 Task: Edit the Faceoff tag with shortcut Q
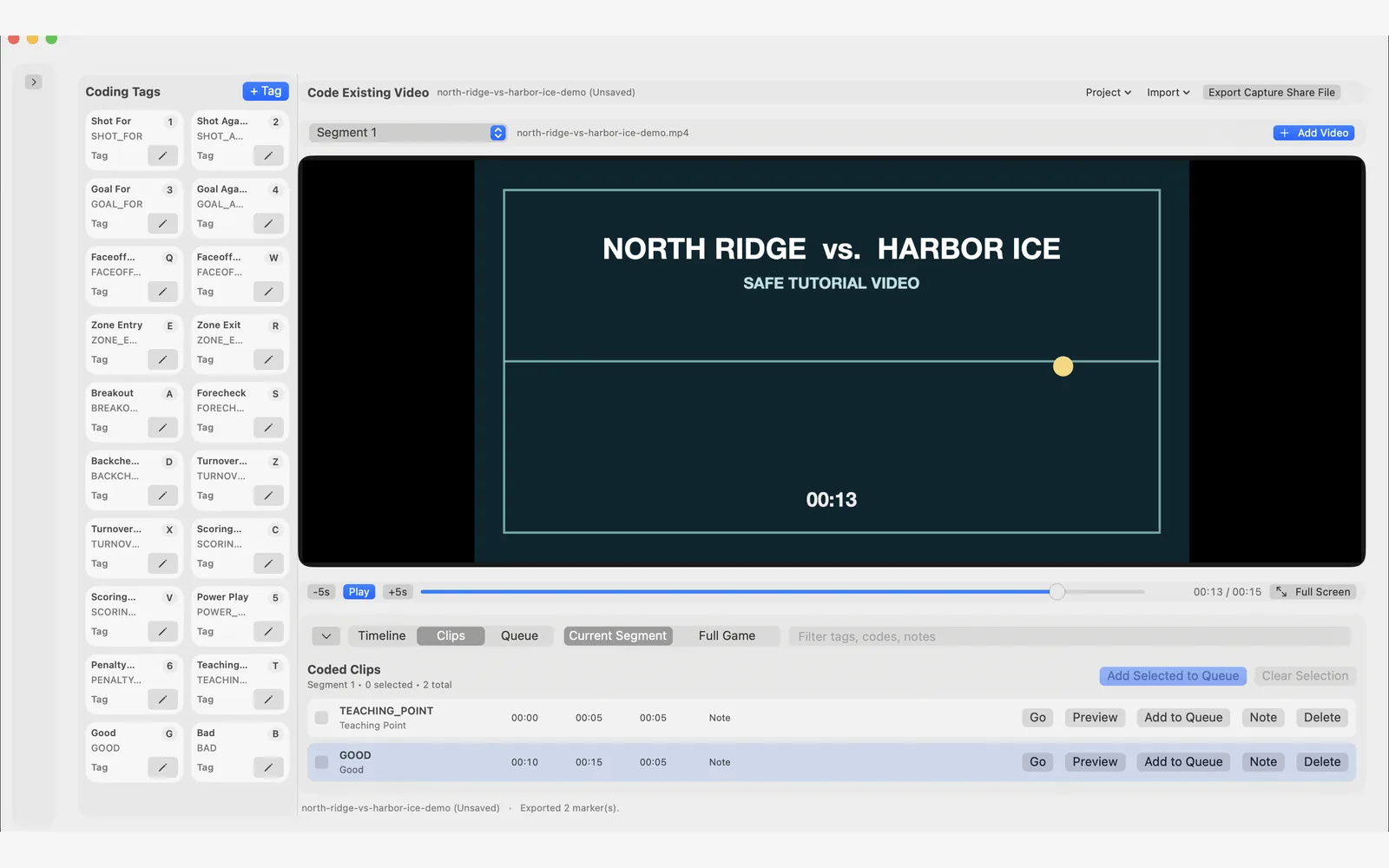[162, 292]
